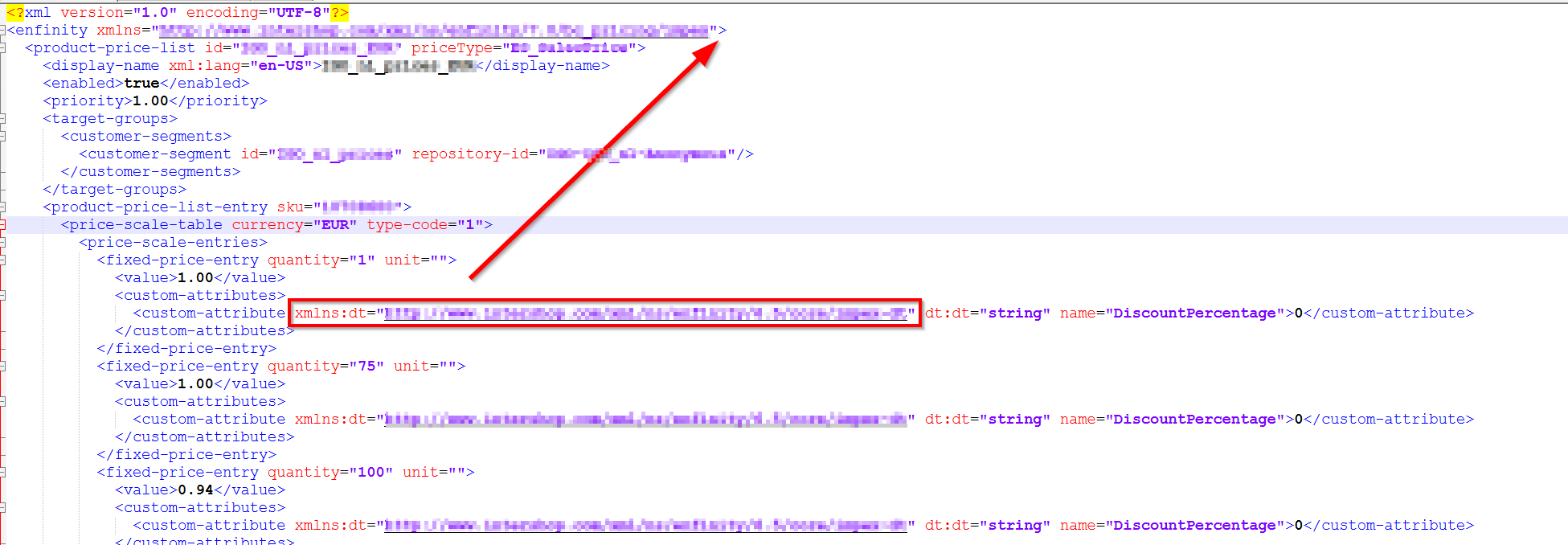Fold the fixed-price-entry quantity="75" block
The image size is (1568, 545).
(x=2, y=367)
